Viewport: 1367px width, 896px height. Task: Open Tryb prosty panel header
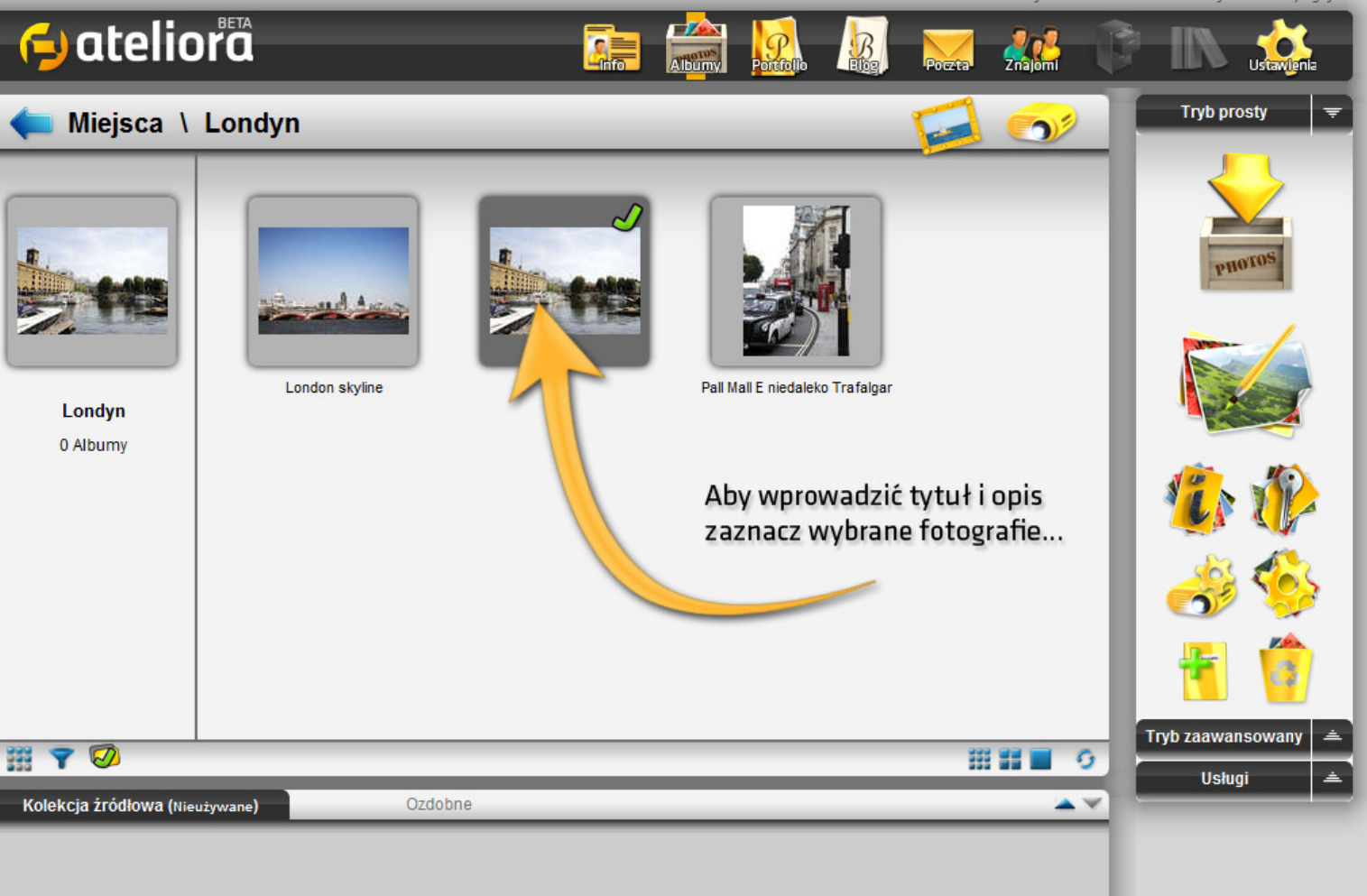click(1224, 113)
